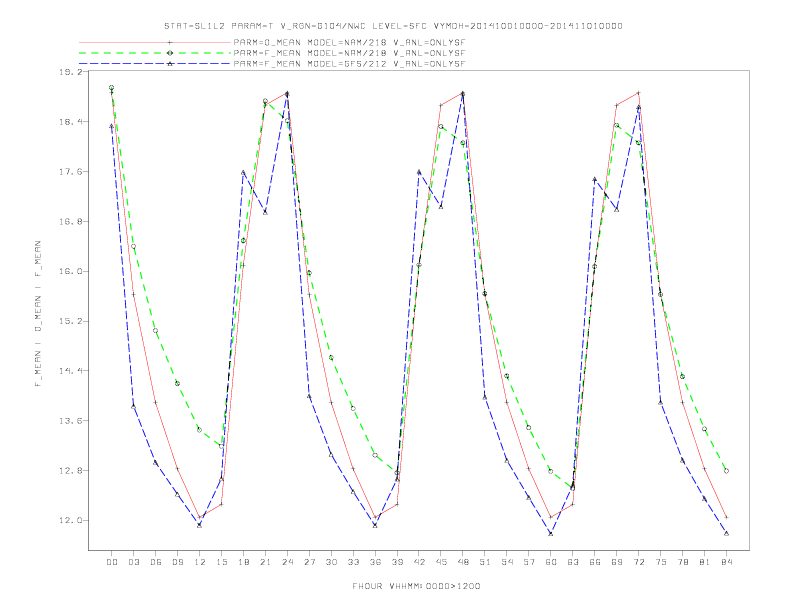Click forecast hour tick 63 on x-axis
Viewport: 792px width, 612px height.
tap(573, 562)
